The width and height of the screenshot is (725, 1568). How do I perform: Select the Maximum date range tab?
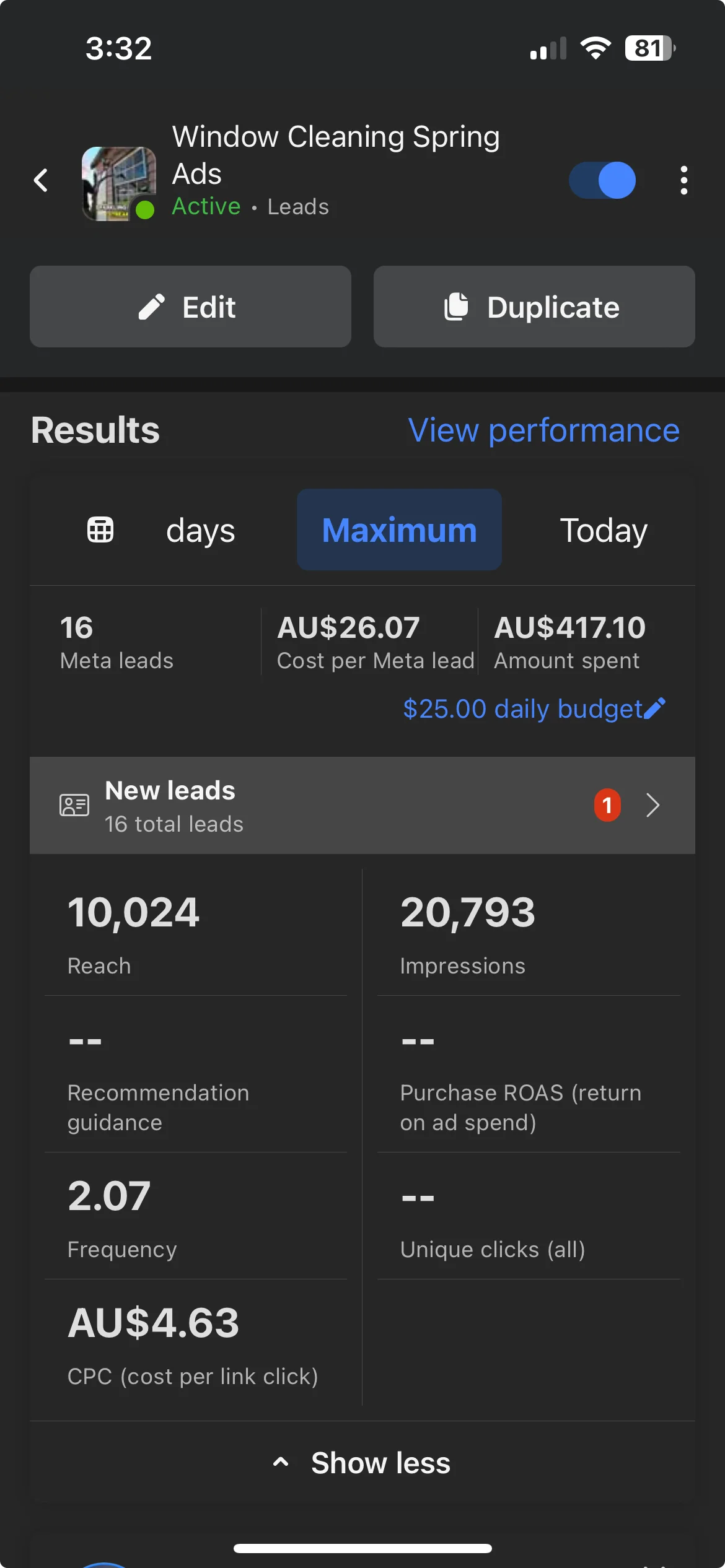tap(399, 530)
